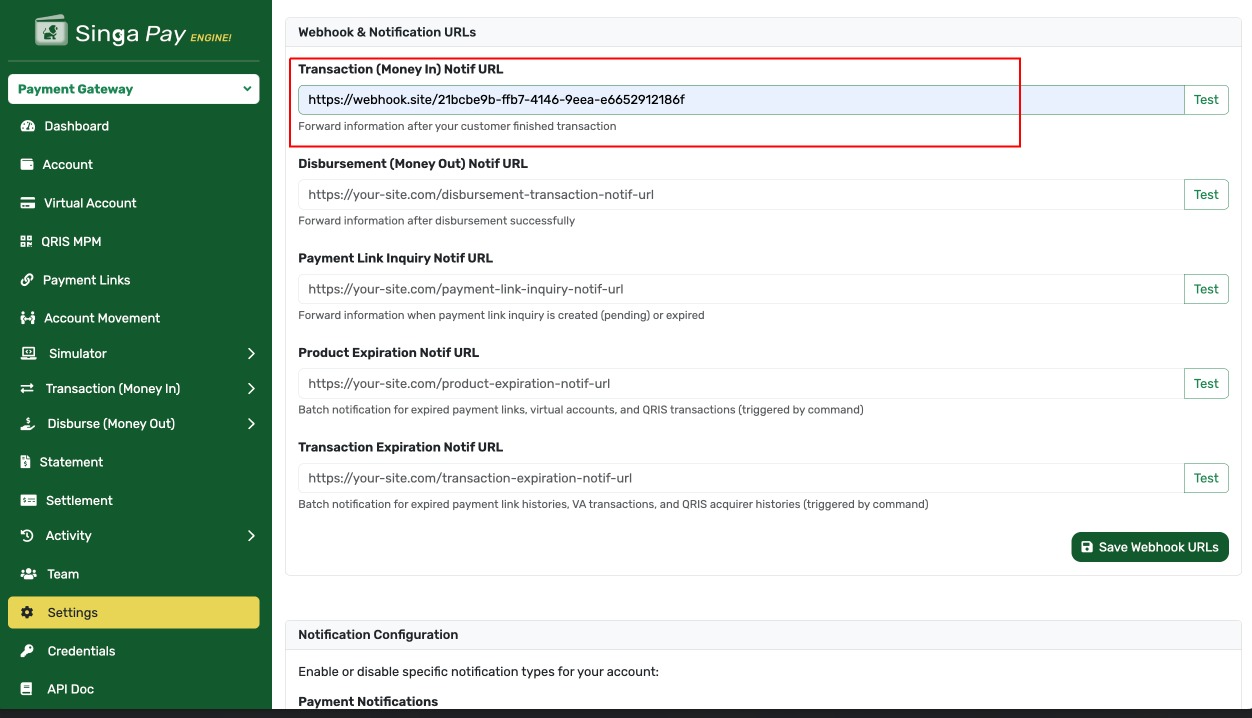This screenshot has width=1252, height=718.
Task: Expand the Activity submenu
Action: [251, 535]
